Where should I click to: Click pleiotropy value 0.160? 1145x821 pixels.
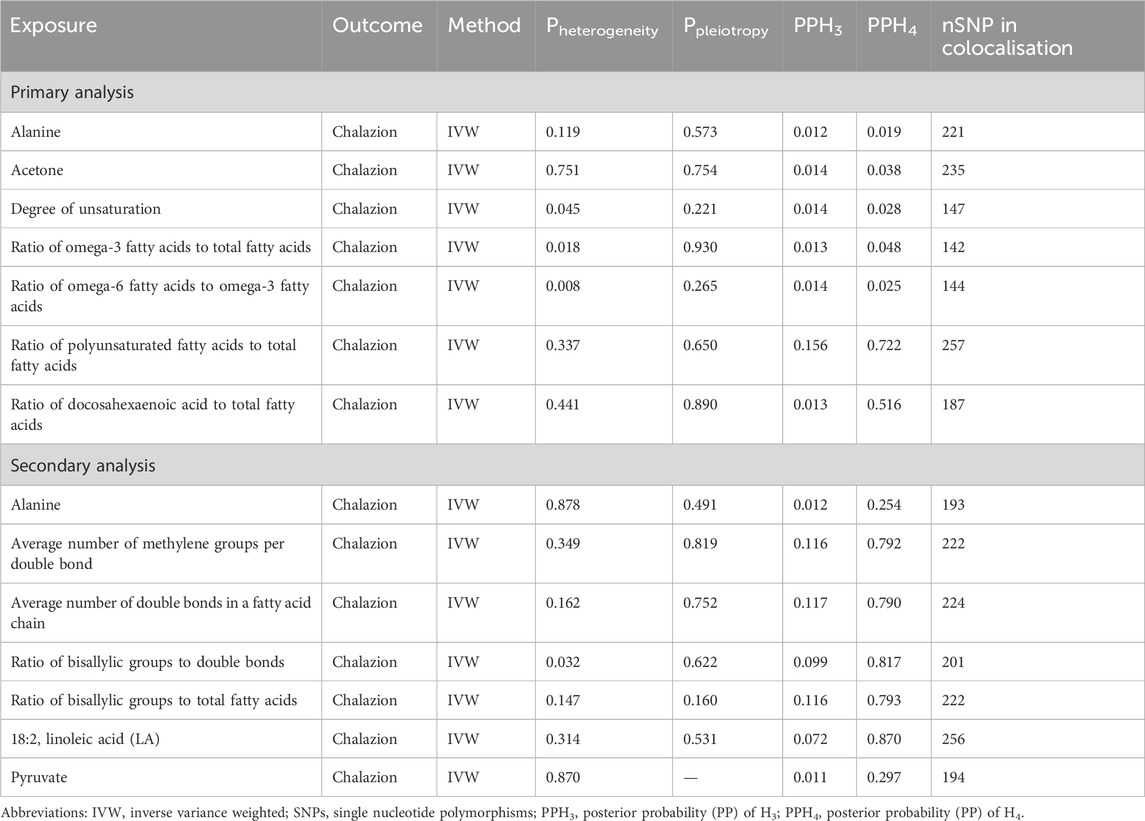pyautogui.click(x=700, y=700)
